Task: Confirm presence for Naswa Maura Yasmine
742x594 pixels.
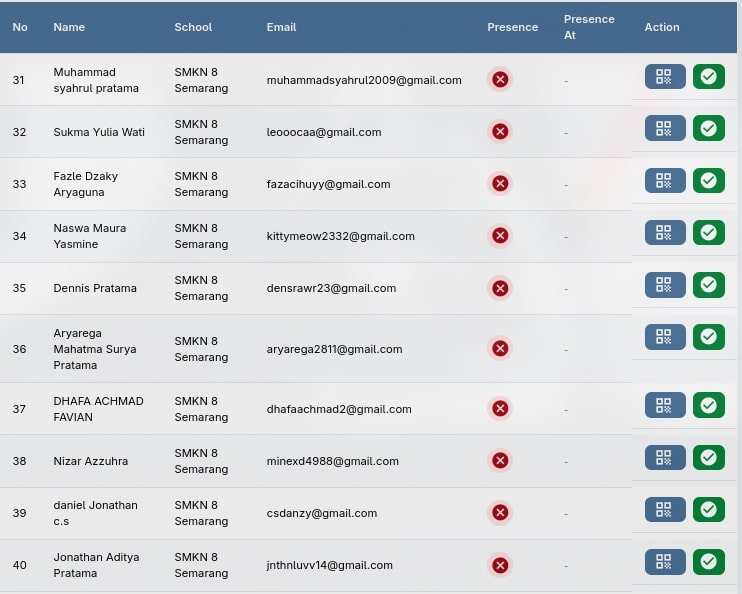Action: point(709,232)
